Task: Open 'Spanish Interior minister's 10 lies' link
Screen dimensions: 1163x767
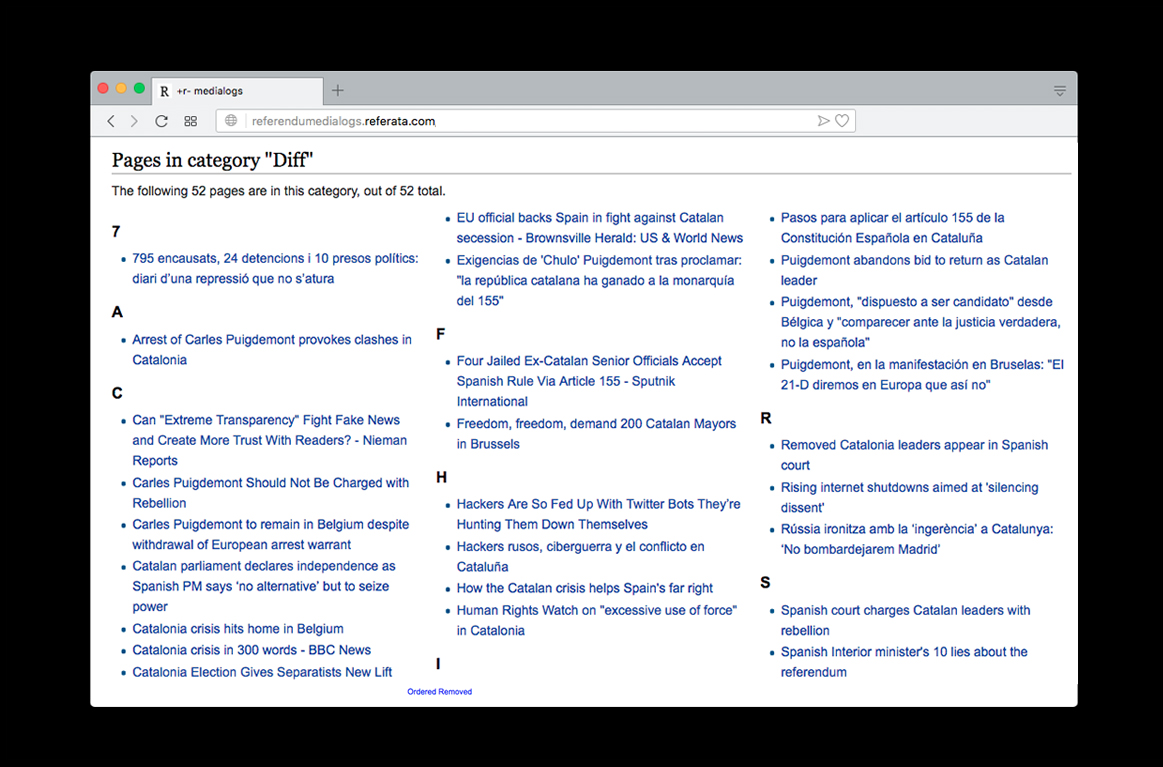Action: 903,662
